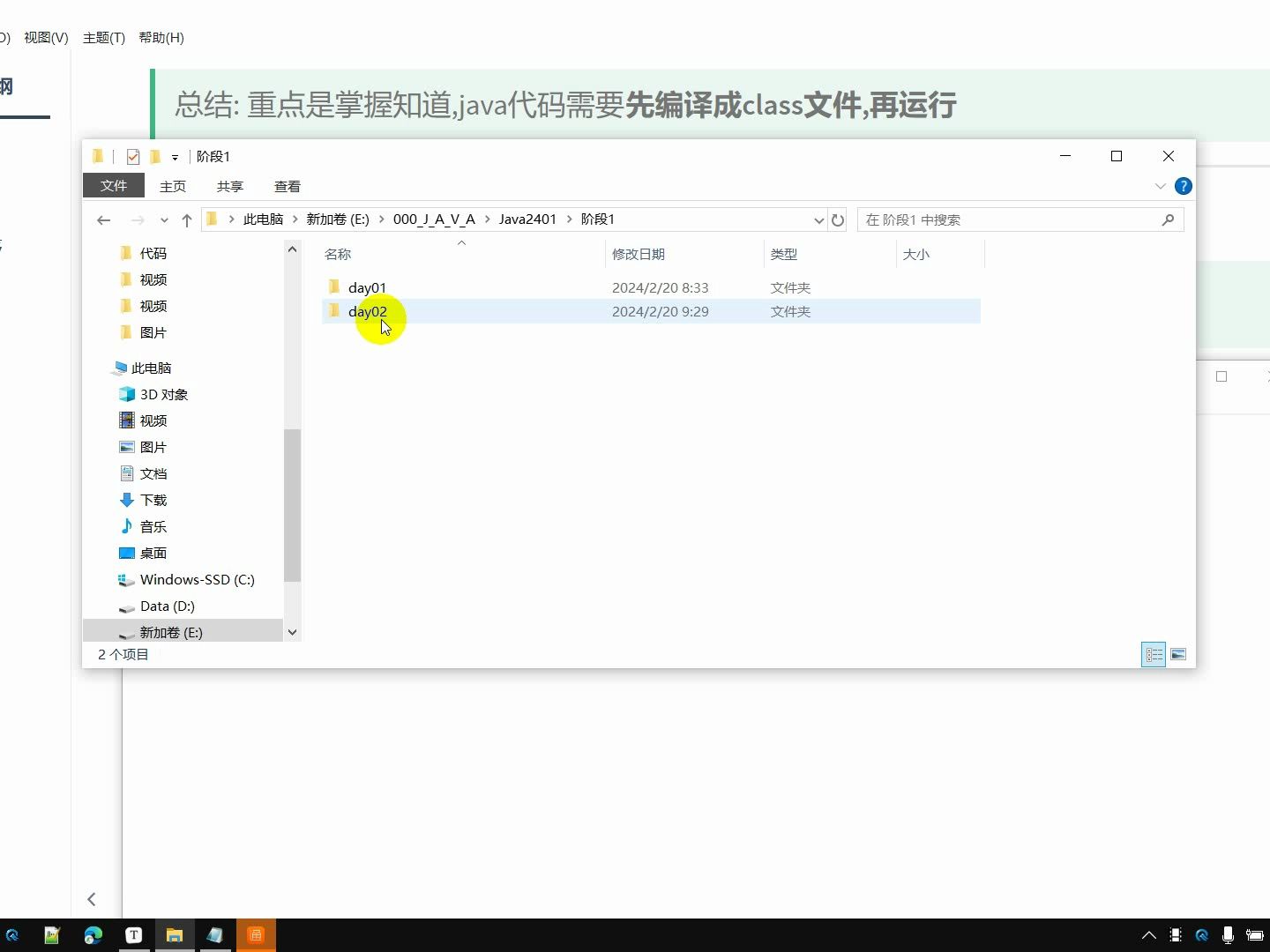This screenshot has width=1270, height=952.
Task: Click the date 2024/2/20 9:29
Action: pyautogui.click(x=661, y=311)
